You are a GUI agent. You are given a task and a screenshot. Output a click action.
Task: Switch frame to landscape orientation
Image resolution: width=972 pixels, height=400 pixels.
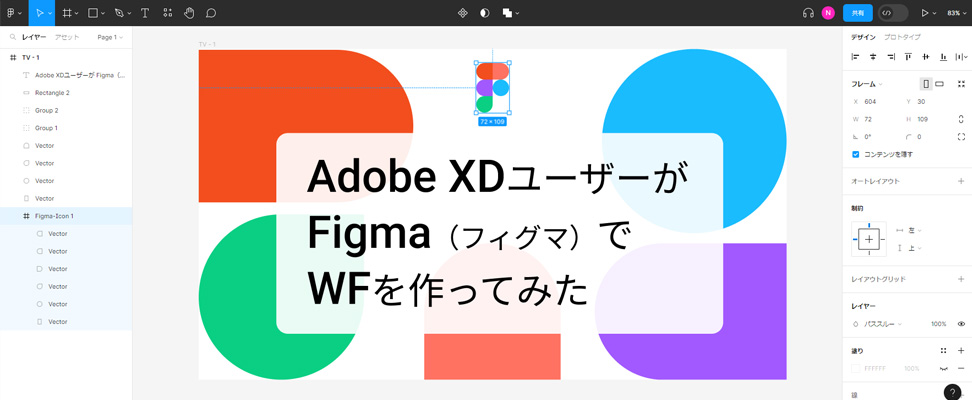click(940, 84)
